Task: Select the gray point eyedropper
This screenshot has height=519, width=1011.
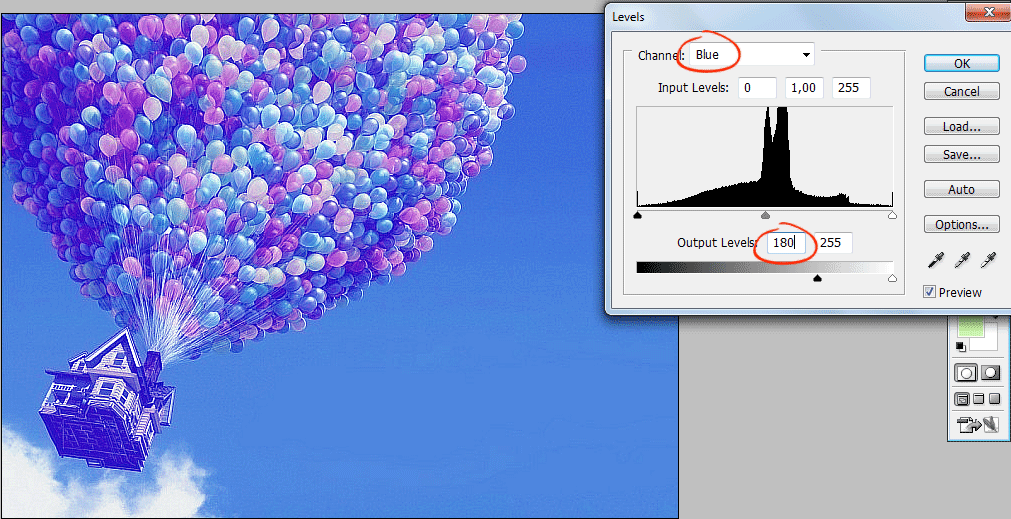Action: click(x=962, y=260)
